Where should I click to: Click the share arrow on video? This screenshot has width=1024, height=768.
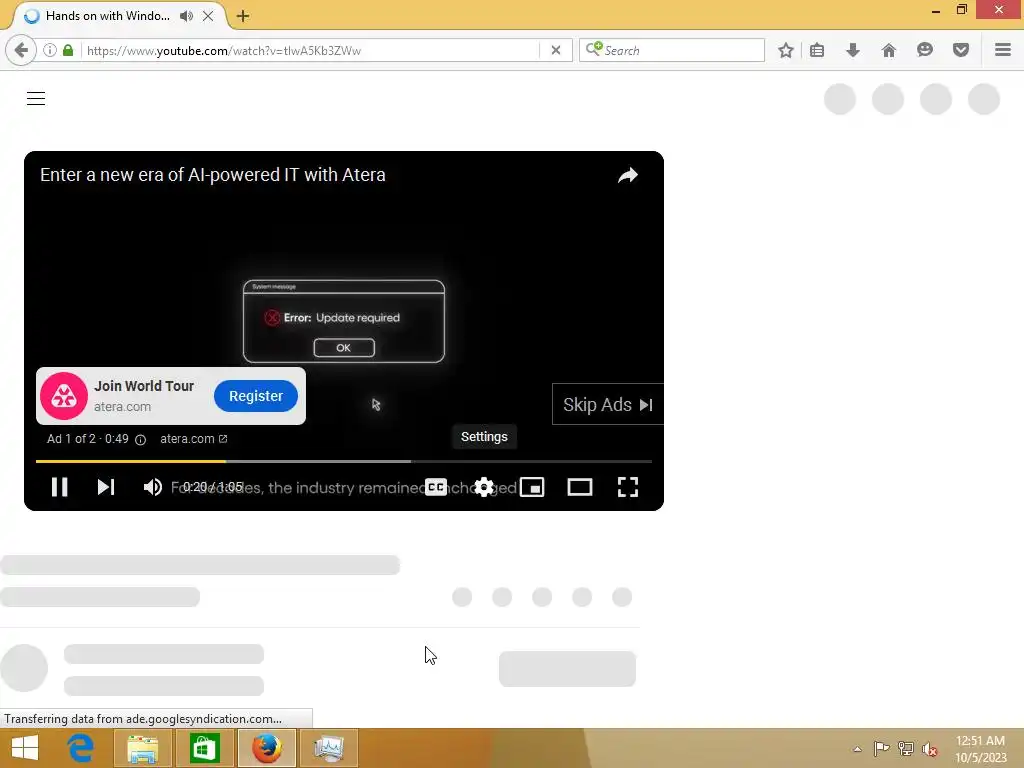click(x=628, y=175)
